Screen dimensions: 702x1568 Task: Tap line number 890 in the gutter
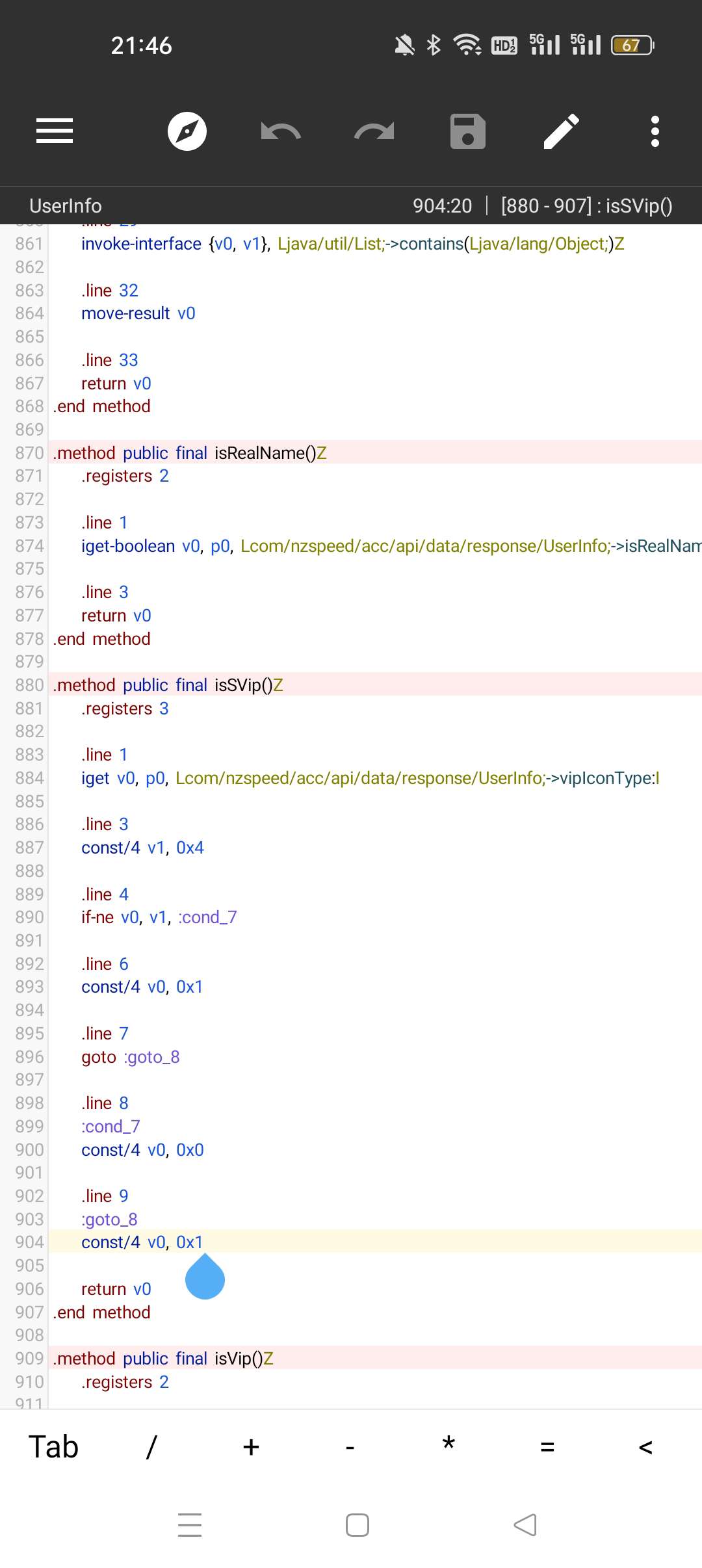coord(29,917)
